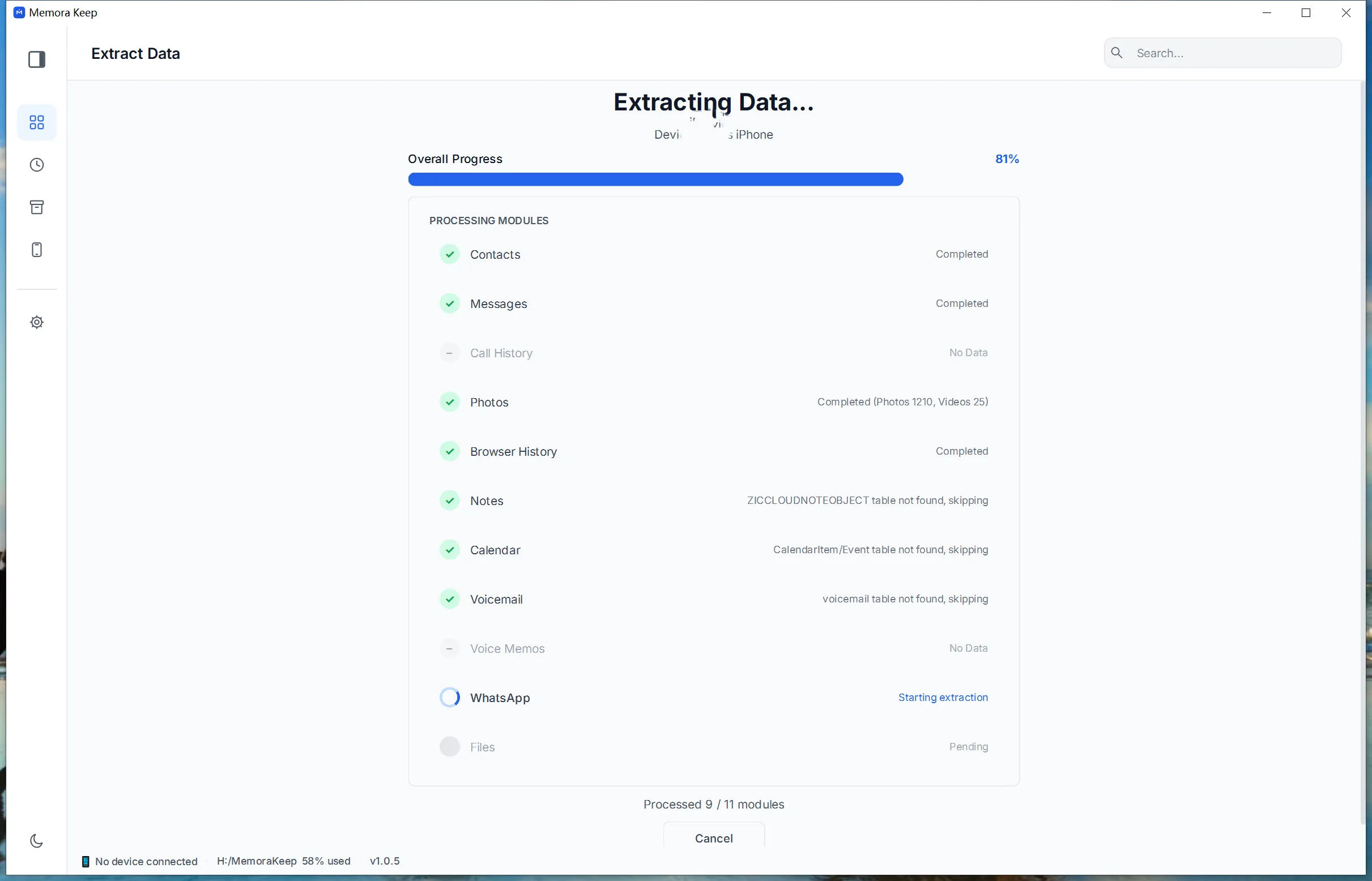The image size is (1372, 881).
Task: Click 'Completed (Photos 1210, Videos 25)' text
Action: pos(902,401)
